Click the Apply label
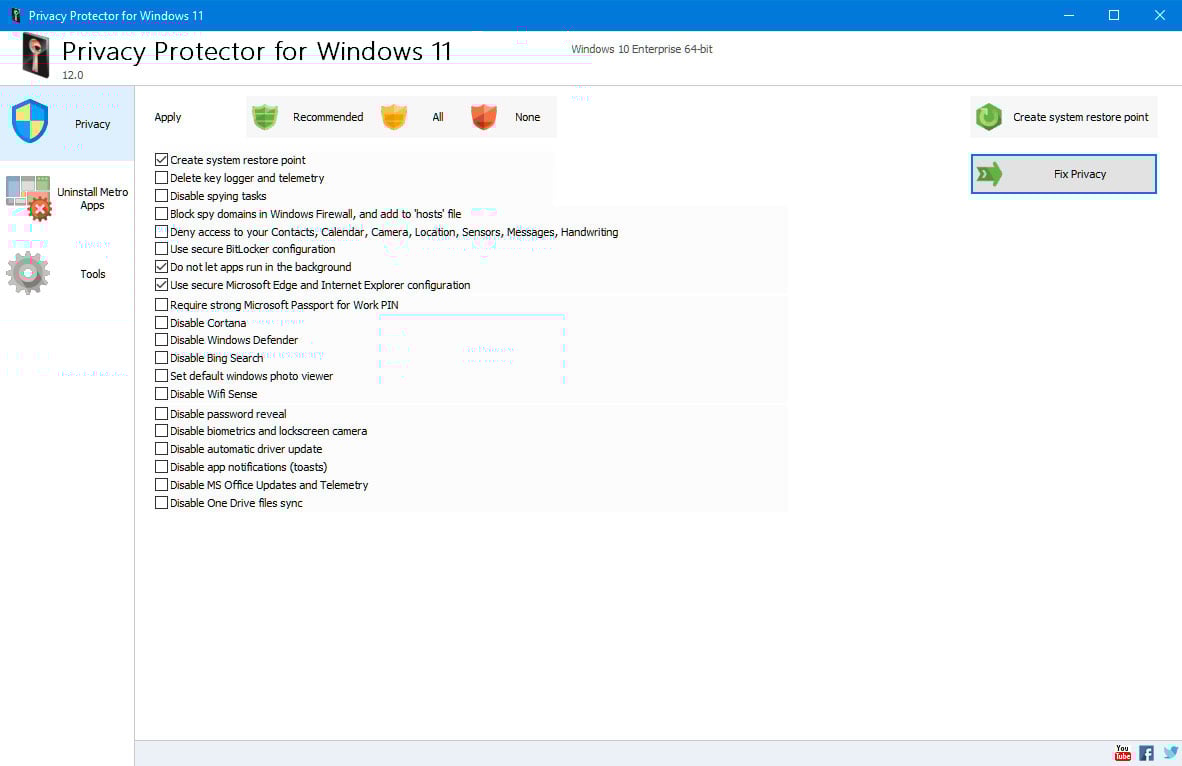The width and height of the screenshot is (1182, 766). tap(168, 117)
